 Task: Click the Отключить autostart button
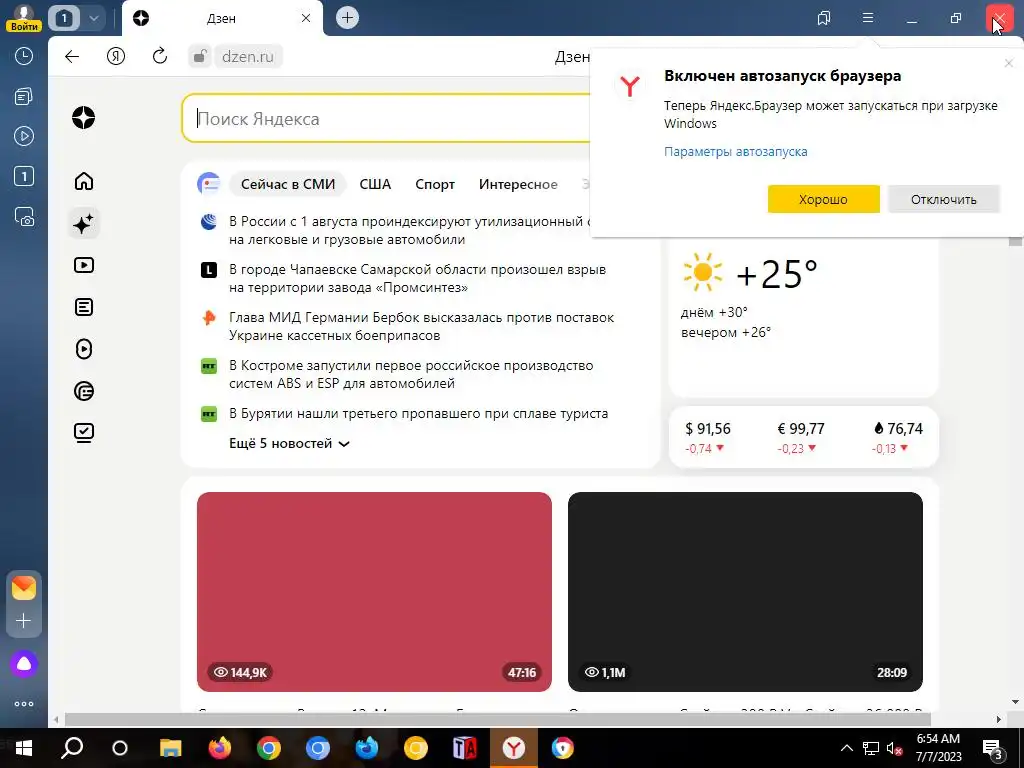tap(944, 199)
